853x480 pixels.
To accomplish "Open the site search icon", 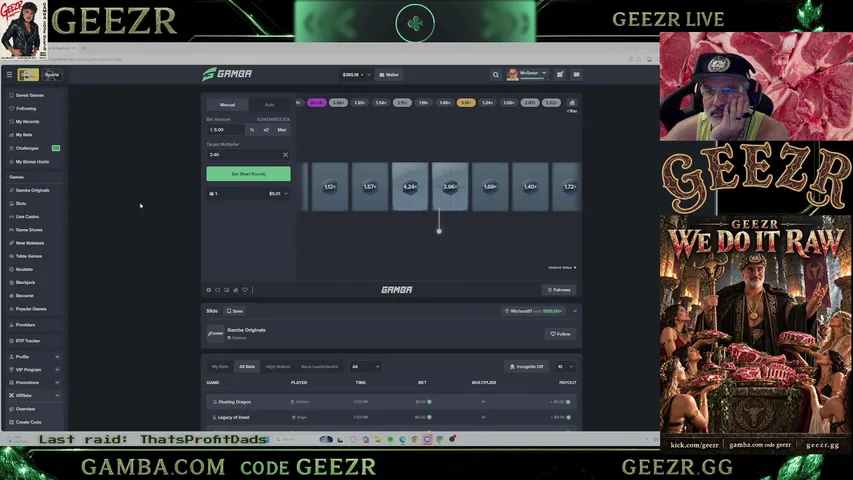I will coord(496,75).
